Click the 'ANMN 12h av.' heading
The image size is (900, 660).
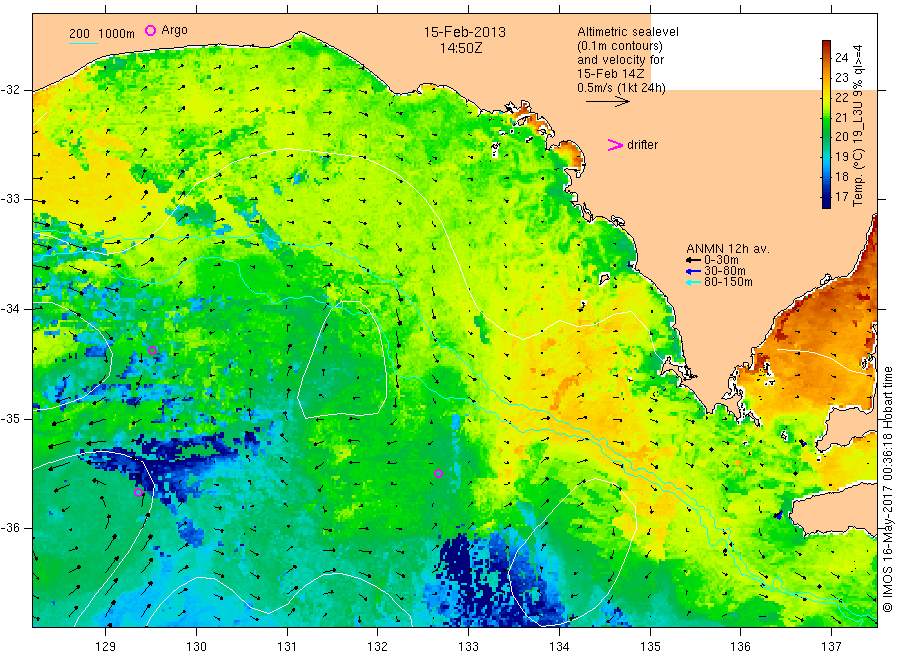pyautogui.click(x=728, y=249)
